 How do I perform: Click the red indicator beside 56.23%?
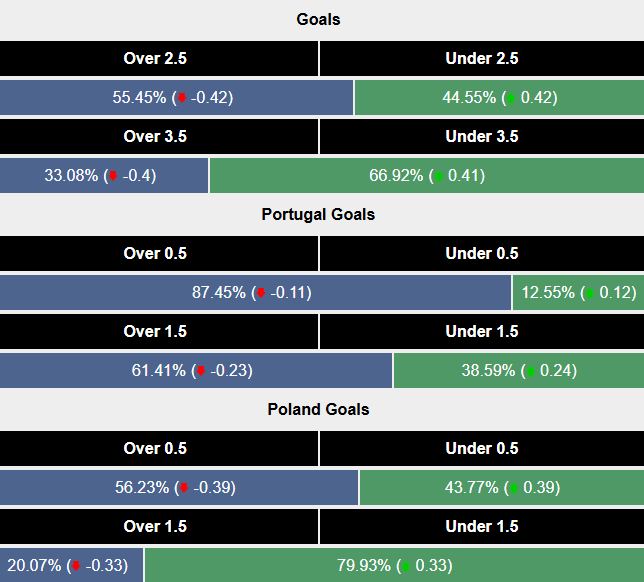[x=183, y=489]
